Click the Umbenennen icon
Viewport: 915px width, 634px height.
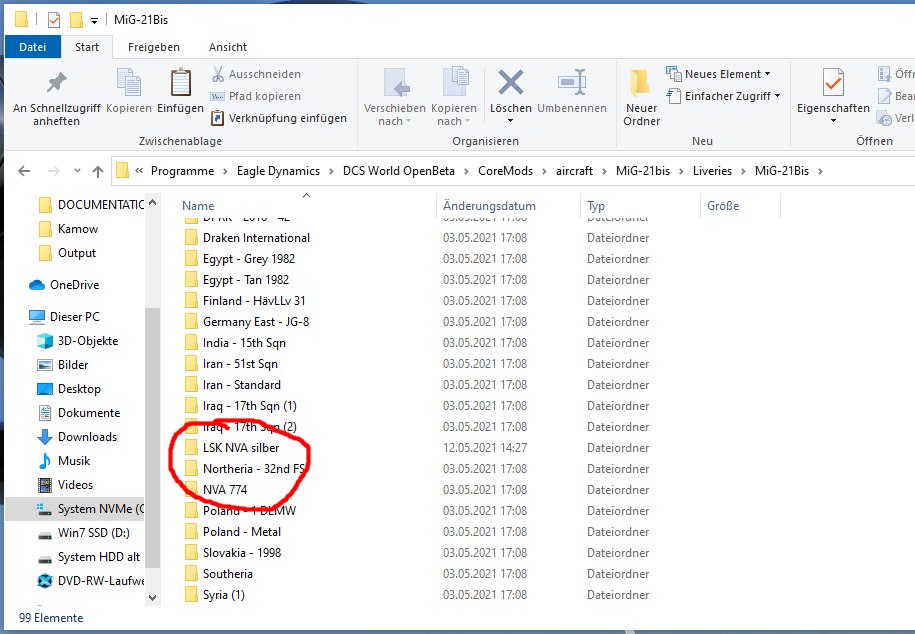571,82
